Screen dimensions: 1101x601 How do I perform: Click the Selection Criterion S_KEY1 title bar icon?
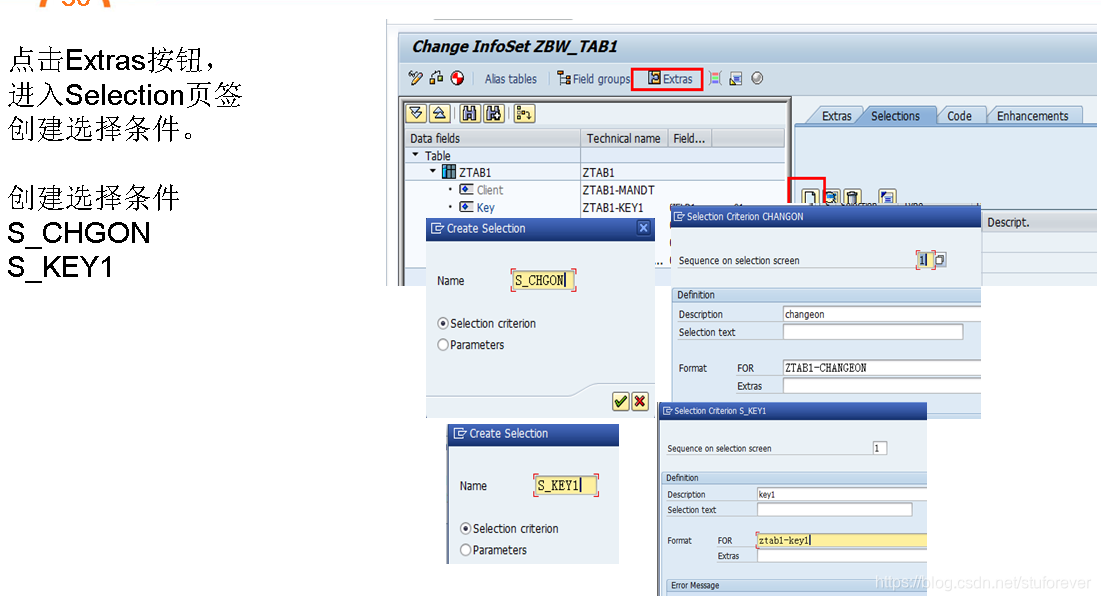coord(668,411)
